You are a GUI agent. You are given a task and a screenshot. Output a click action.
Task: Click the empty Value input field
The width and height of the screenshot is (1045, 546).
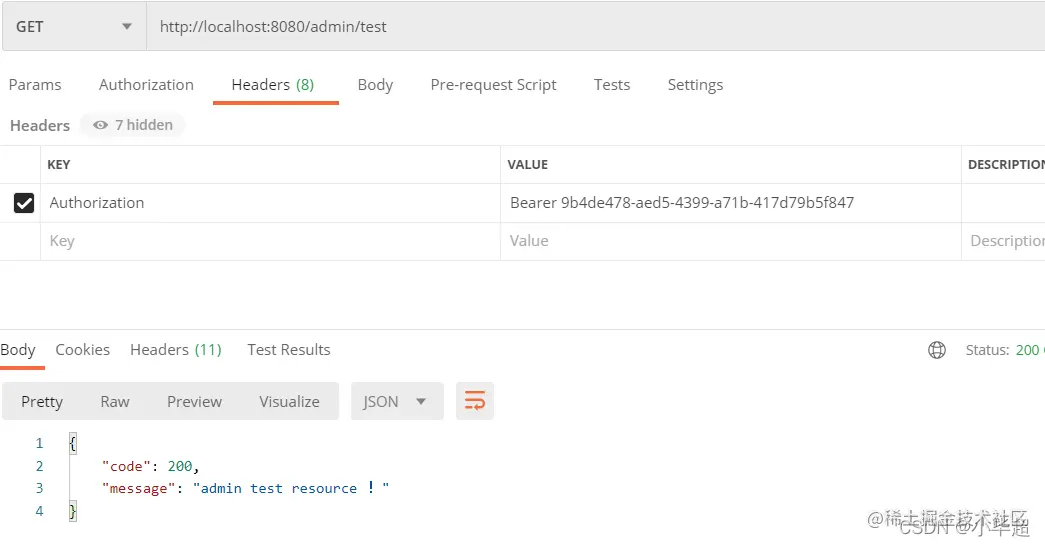(730, 241)
